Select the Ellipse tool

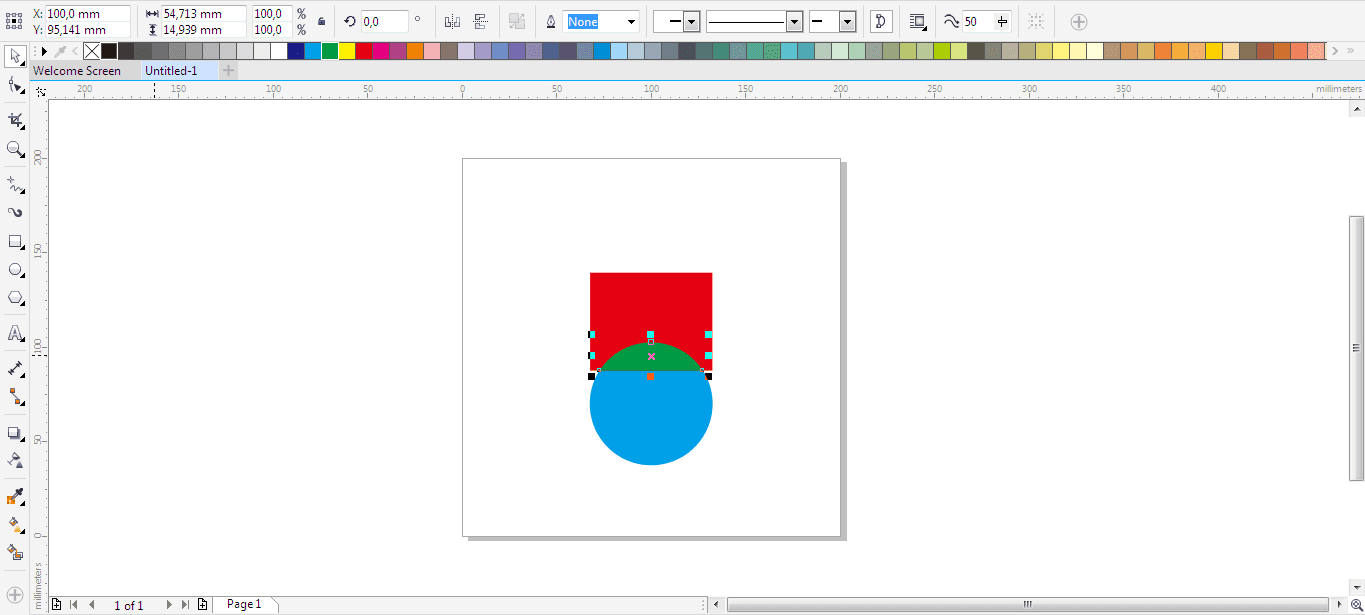point(15,270)
